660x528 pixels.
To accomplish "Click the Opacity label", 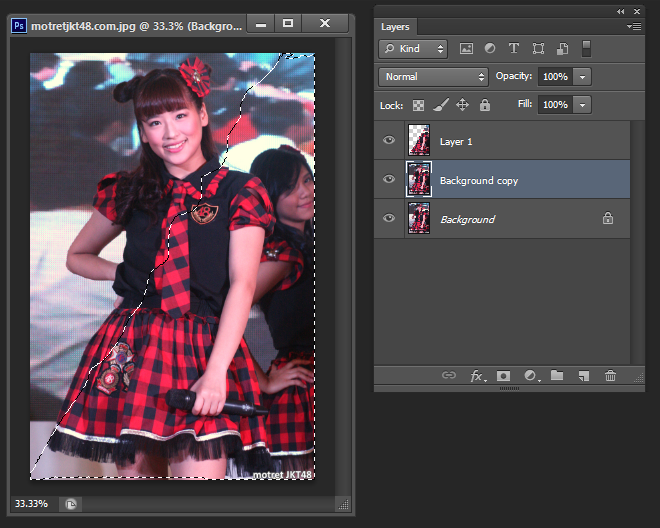I will [514, 76].
